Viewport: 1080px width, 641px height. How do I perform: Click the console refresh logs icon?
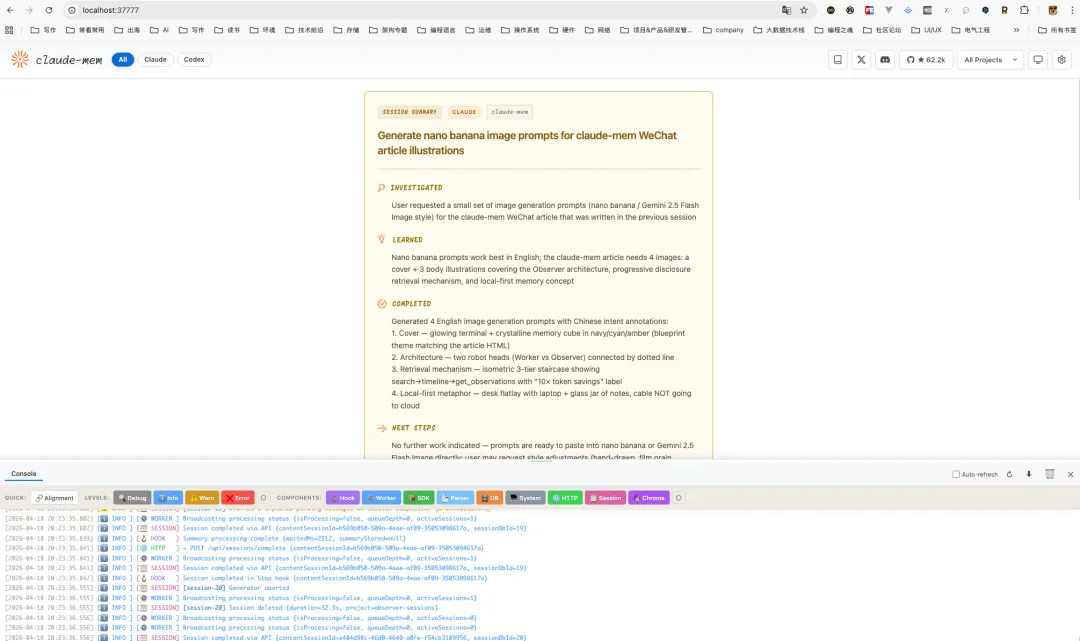tap(1010, 474)
